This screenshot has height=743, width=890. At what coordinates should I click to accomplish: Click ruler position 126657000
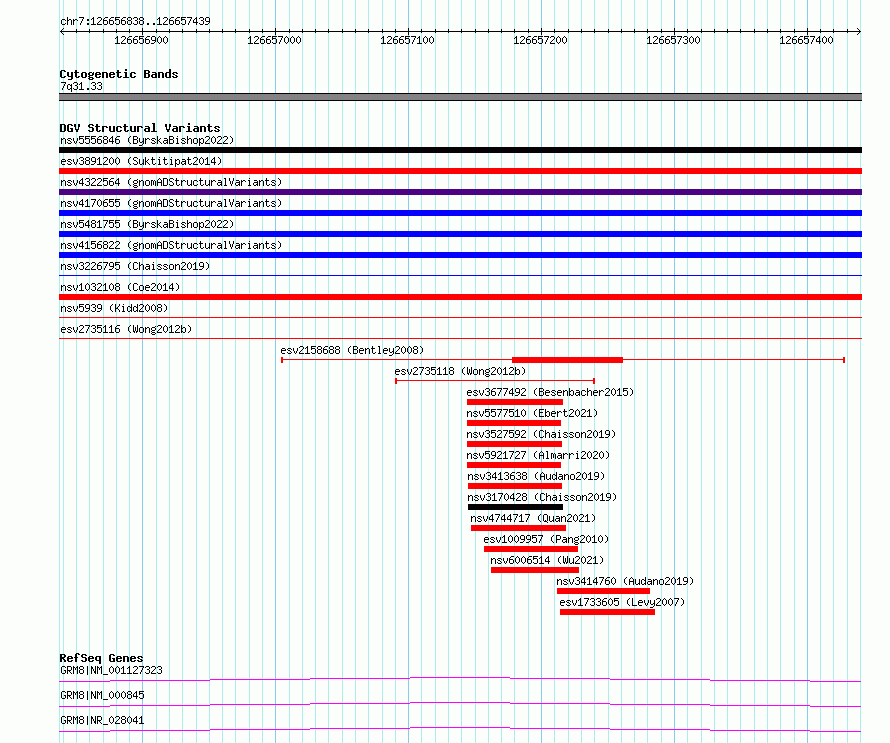(274, 40)
